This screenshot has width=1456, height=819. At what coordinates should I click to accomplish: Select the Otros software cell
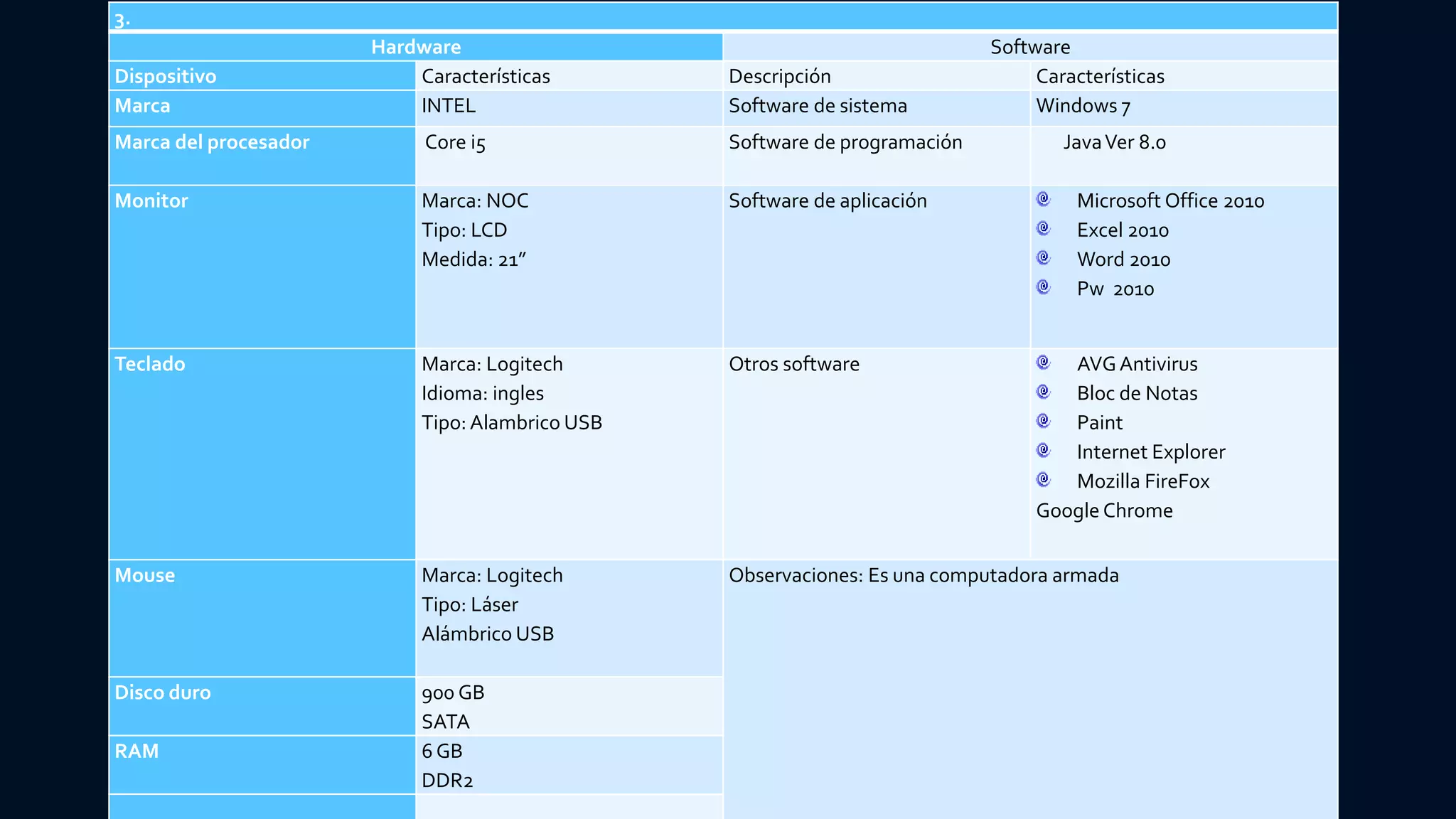click(877, 454)
